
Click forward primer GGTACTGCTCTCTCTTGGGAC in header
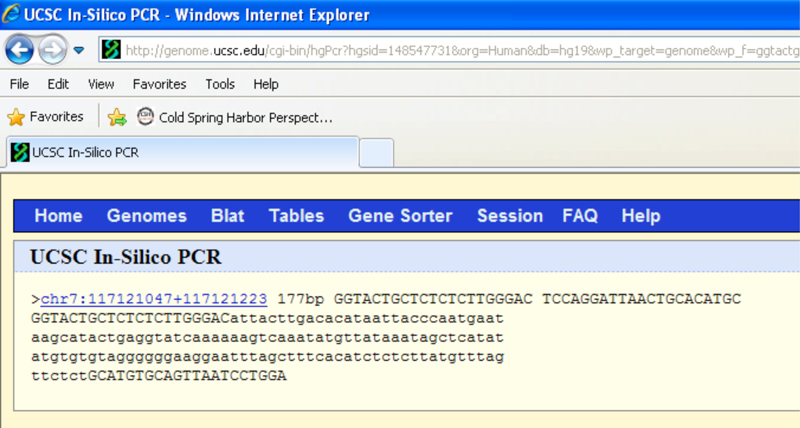(433, 299)
